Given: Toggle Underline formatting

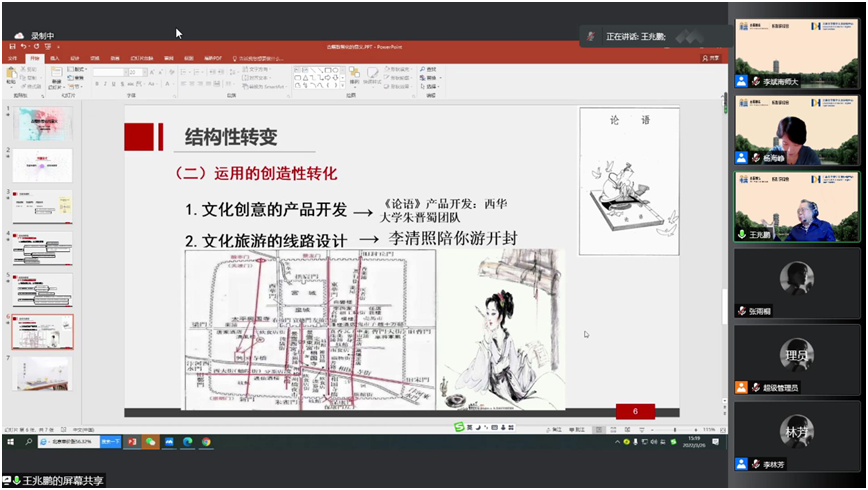Looking at the screenshot, I should click(x=113, y=84).
